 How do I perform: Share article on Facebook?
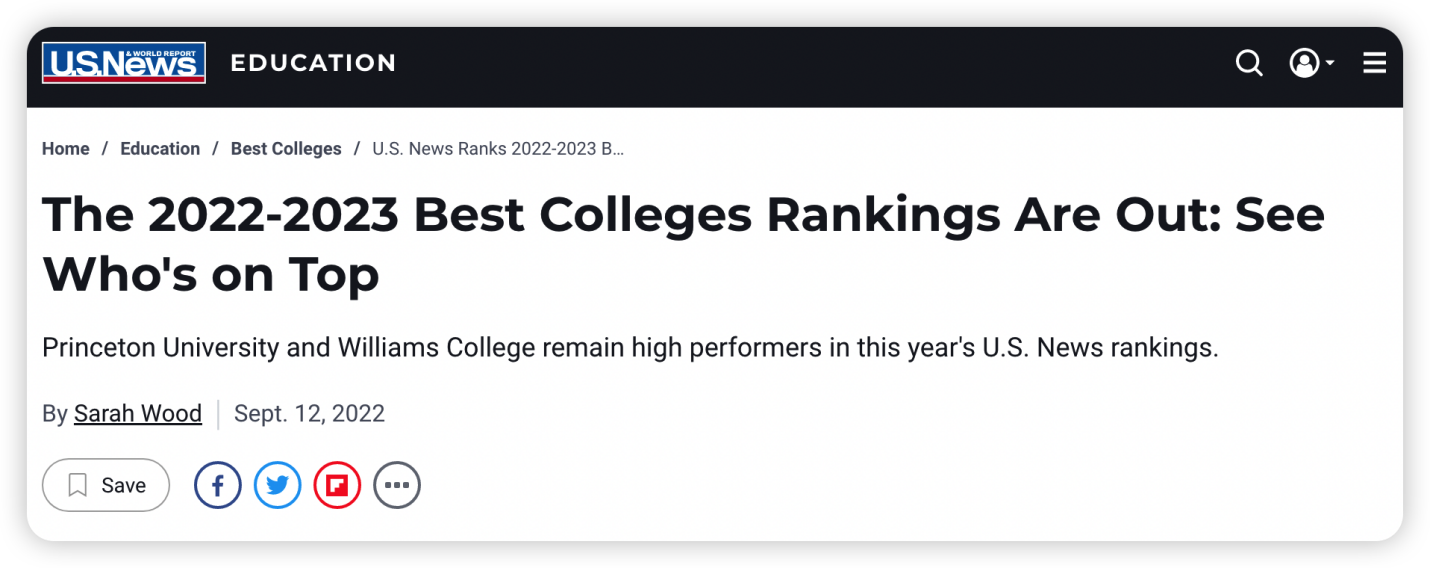point(218,485)
